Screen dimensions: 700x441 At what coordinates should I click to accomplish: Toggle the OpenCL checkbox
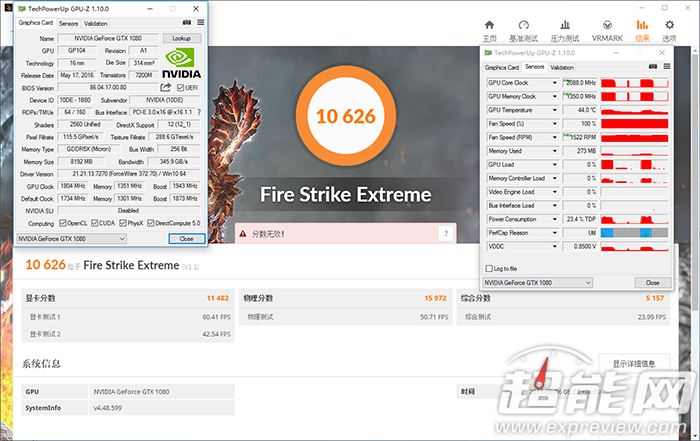(x=62, y=223)
